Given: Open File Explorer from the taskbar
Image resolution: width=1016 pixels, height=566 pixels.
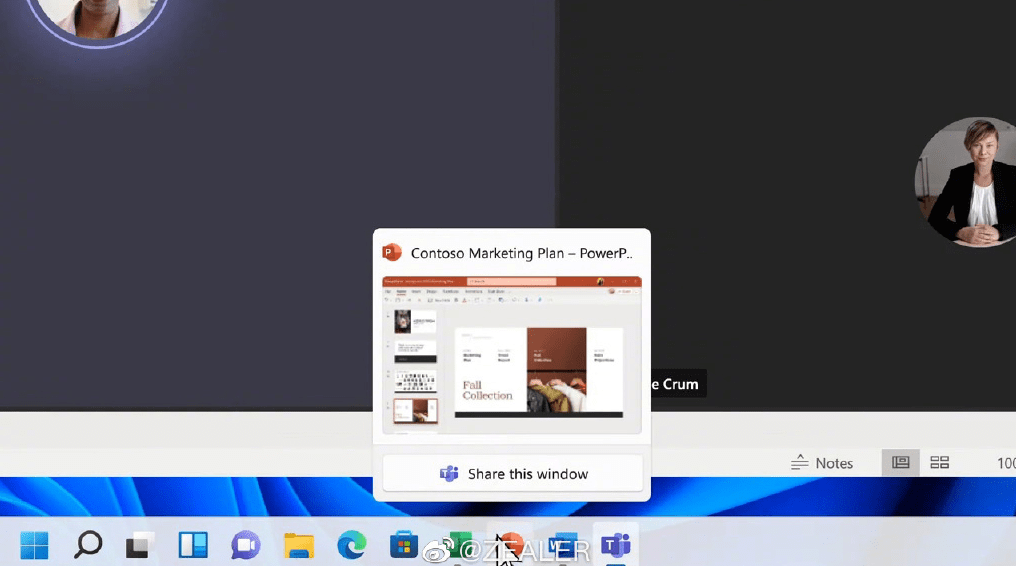Looking at the screenshot, I should (x=299, y=545).
